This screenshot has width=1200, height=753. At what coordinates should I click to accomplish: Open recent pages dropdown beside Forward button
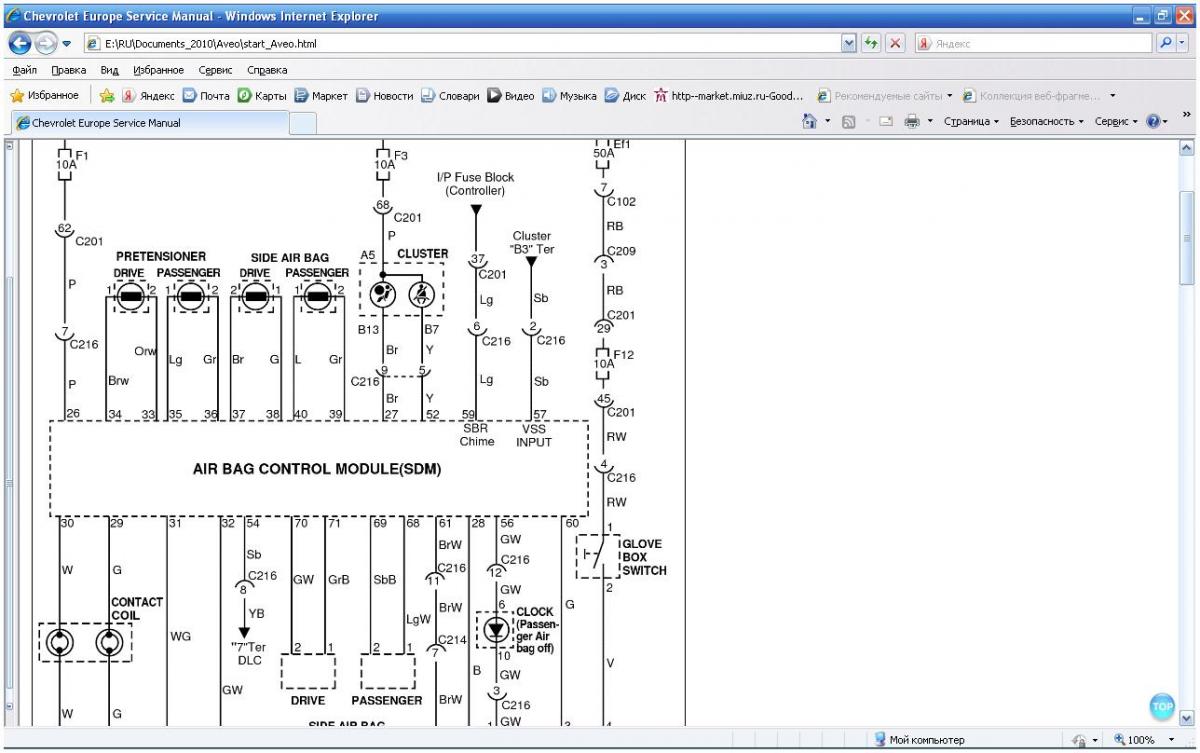[66, 44]
